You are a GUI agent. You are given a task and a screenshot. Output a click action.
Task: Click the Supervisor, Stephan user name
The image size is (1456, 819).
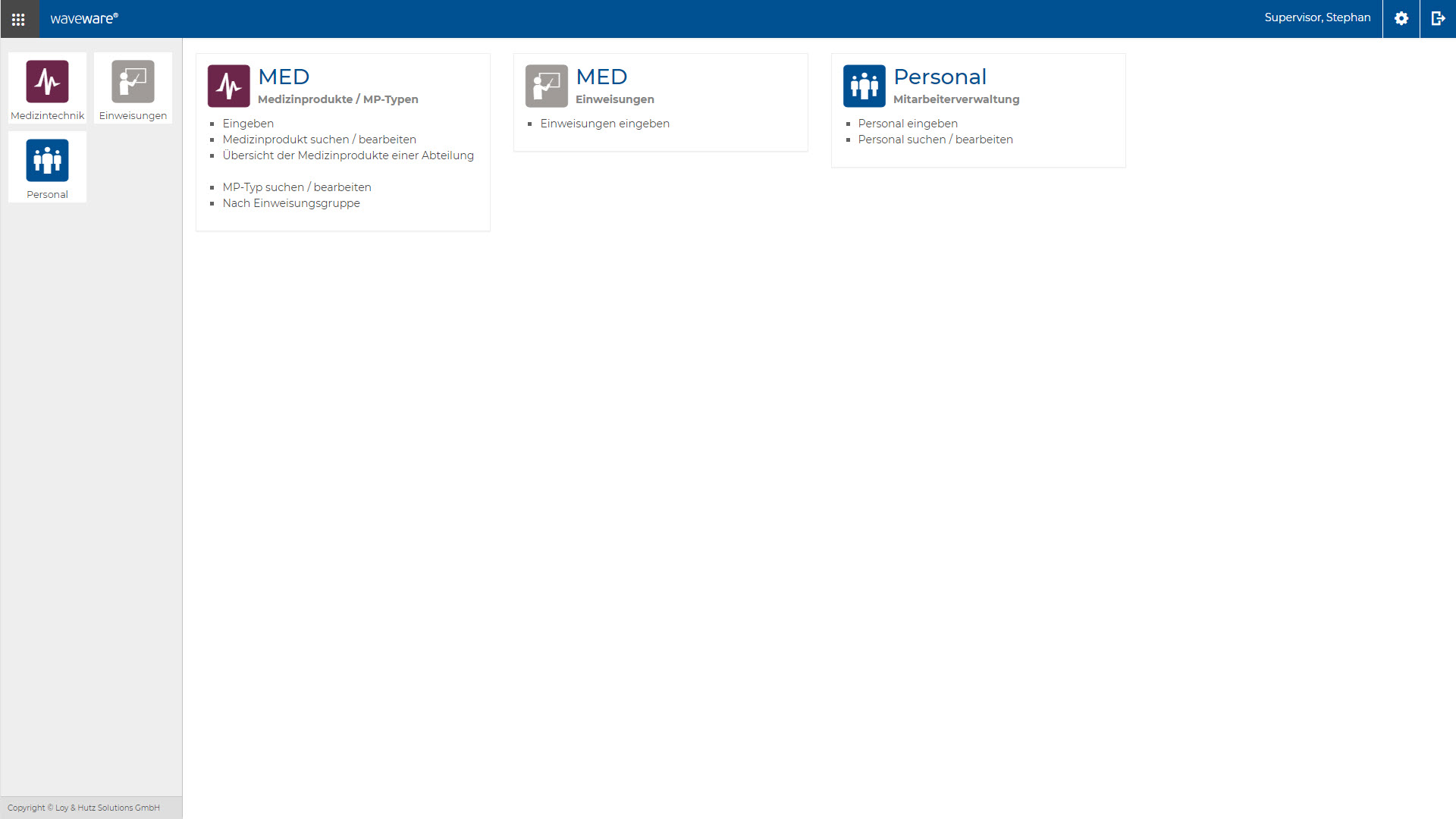pyautogui.click(x=1317, y=17)
